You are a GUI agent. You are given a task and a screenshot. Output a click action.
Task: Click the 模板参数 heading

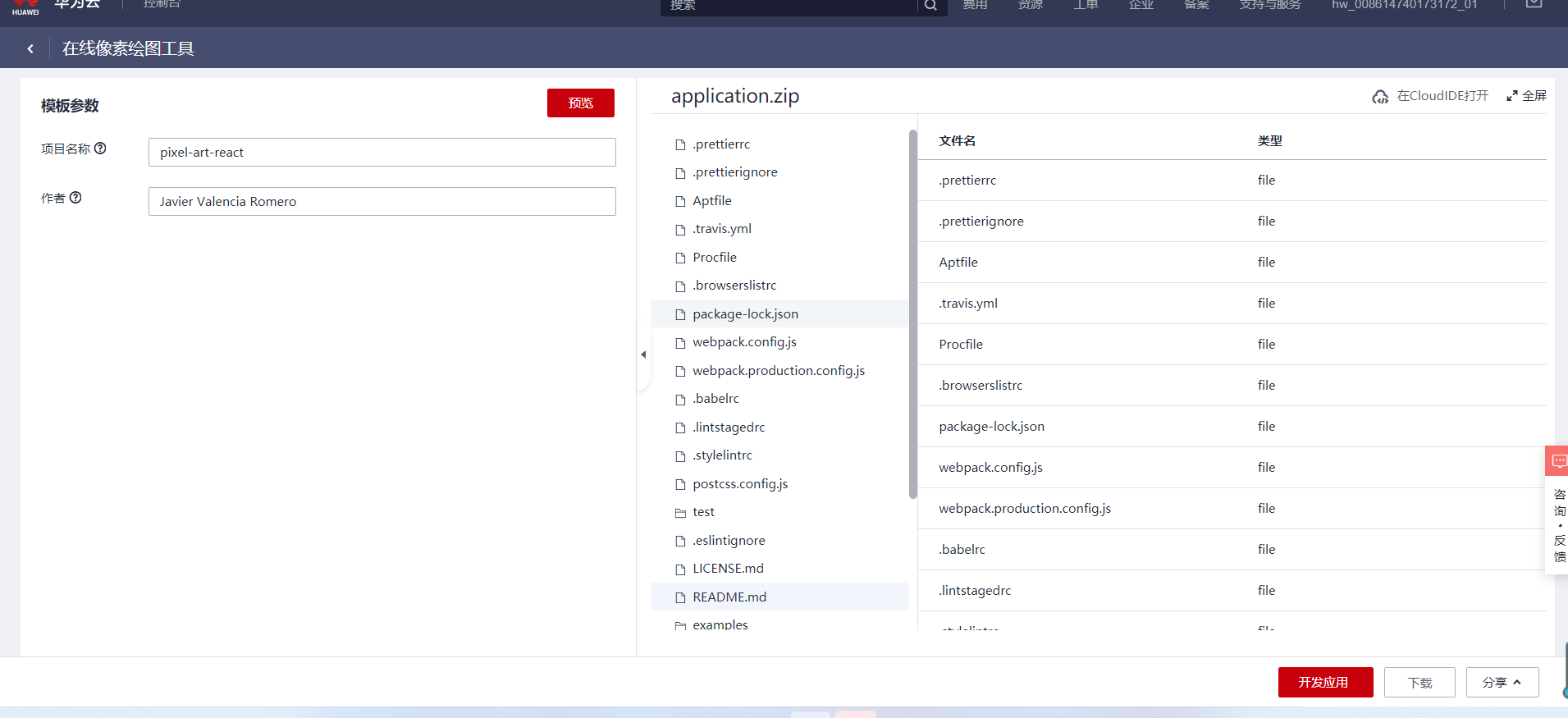pos(70,105)
